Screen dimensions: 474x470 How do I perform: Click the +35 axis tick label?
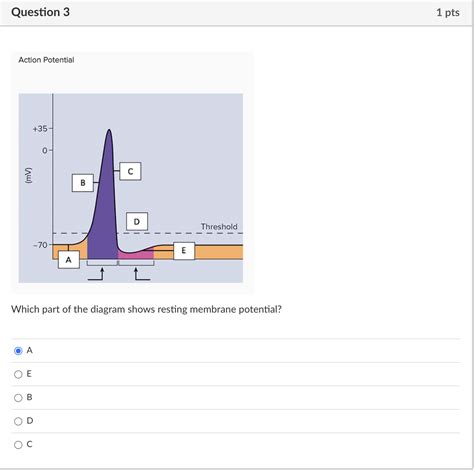[x=40, y=129]
